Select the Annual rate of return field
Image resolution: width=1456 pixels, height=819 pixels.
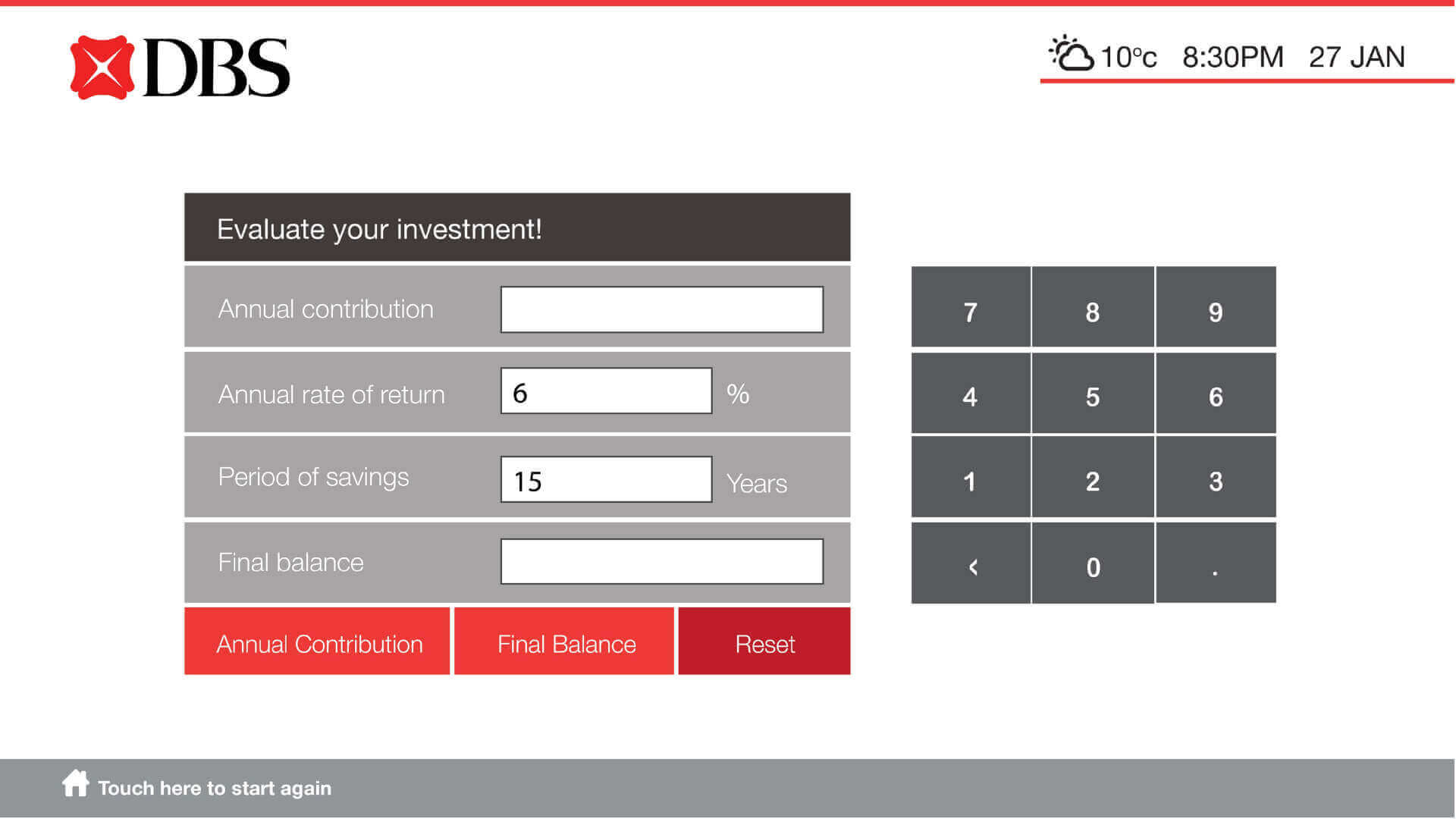coord(606,391)
